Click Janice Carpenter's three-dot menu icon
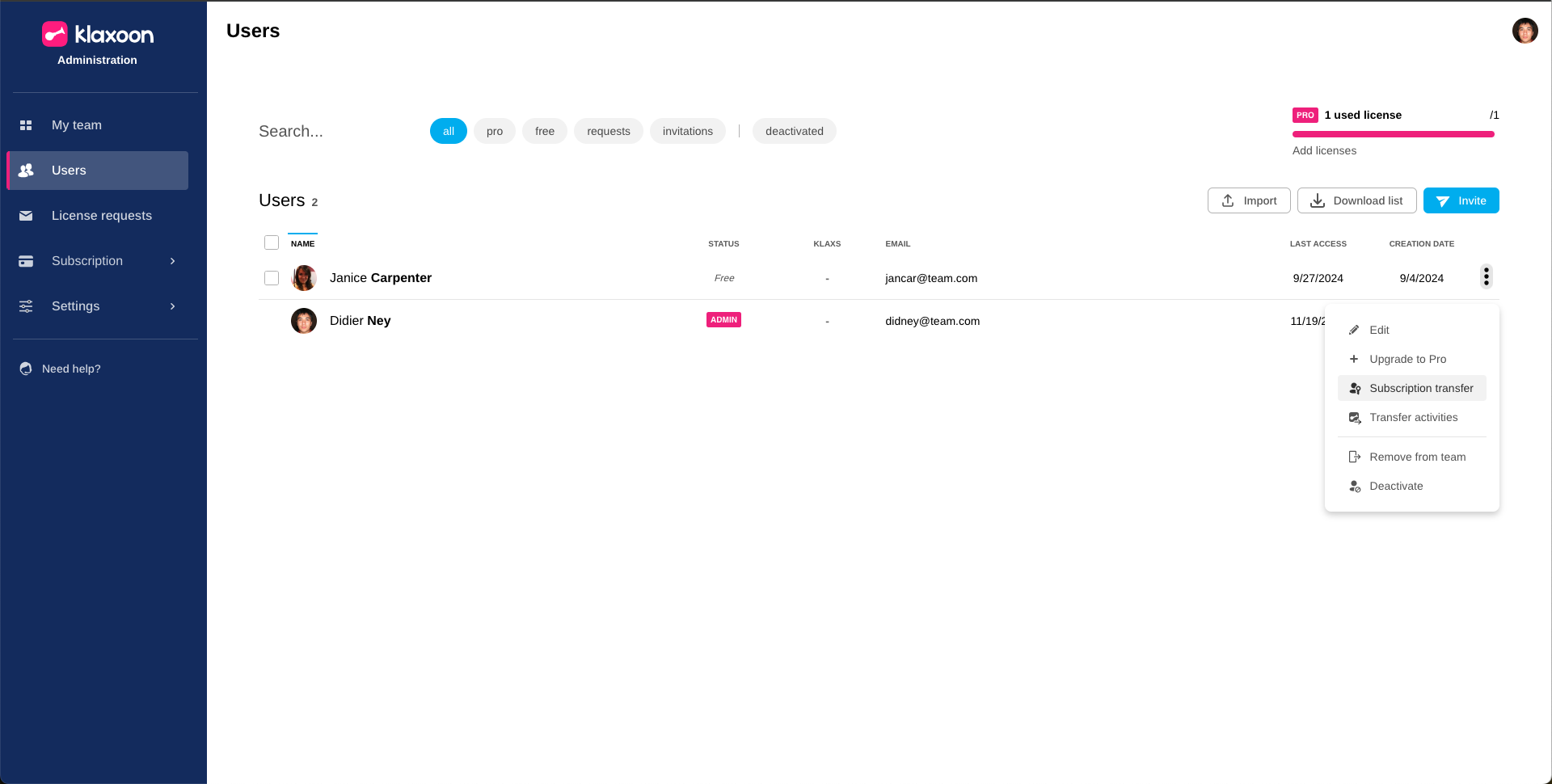The image size is (1552, 784). [x=1486, y=277]
